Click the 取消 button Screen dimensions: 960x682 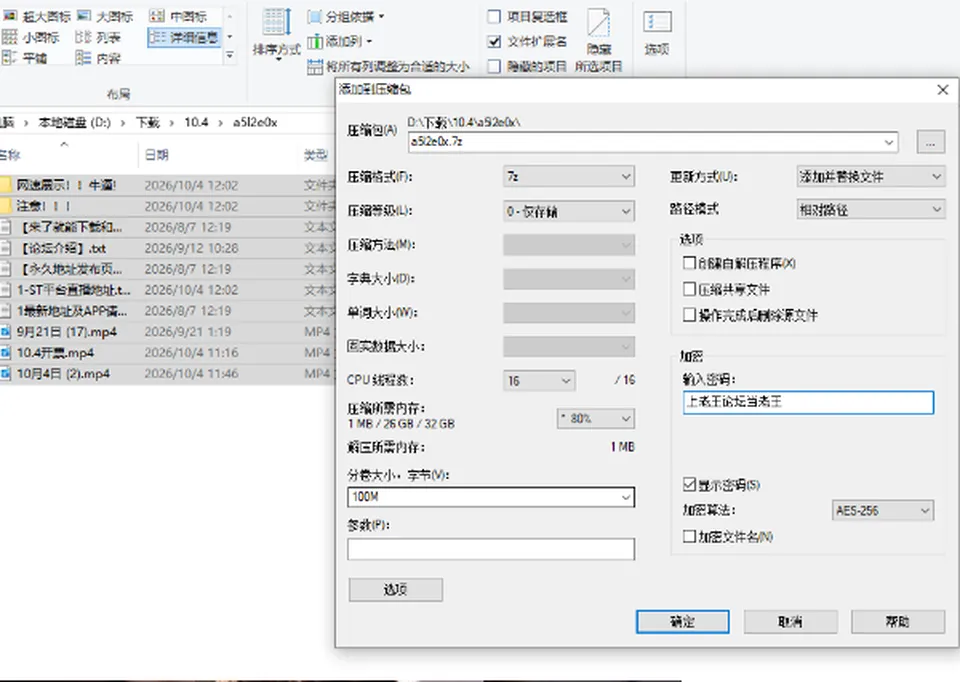point(790,622)
